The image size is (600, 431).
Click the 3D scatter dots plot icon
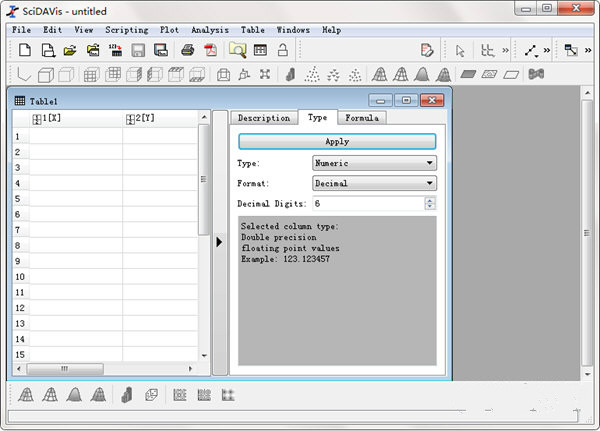point(312,74)
